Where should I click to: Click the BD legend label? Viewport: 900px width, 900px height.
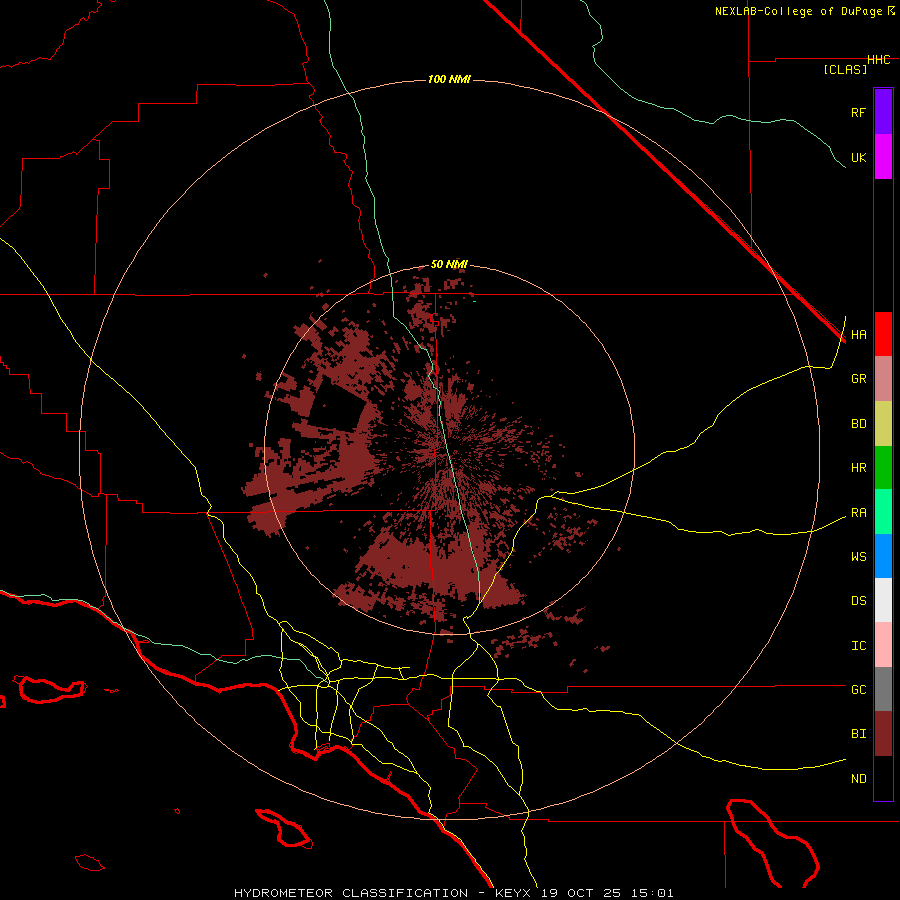858,424
